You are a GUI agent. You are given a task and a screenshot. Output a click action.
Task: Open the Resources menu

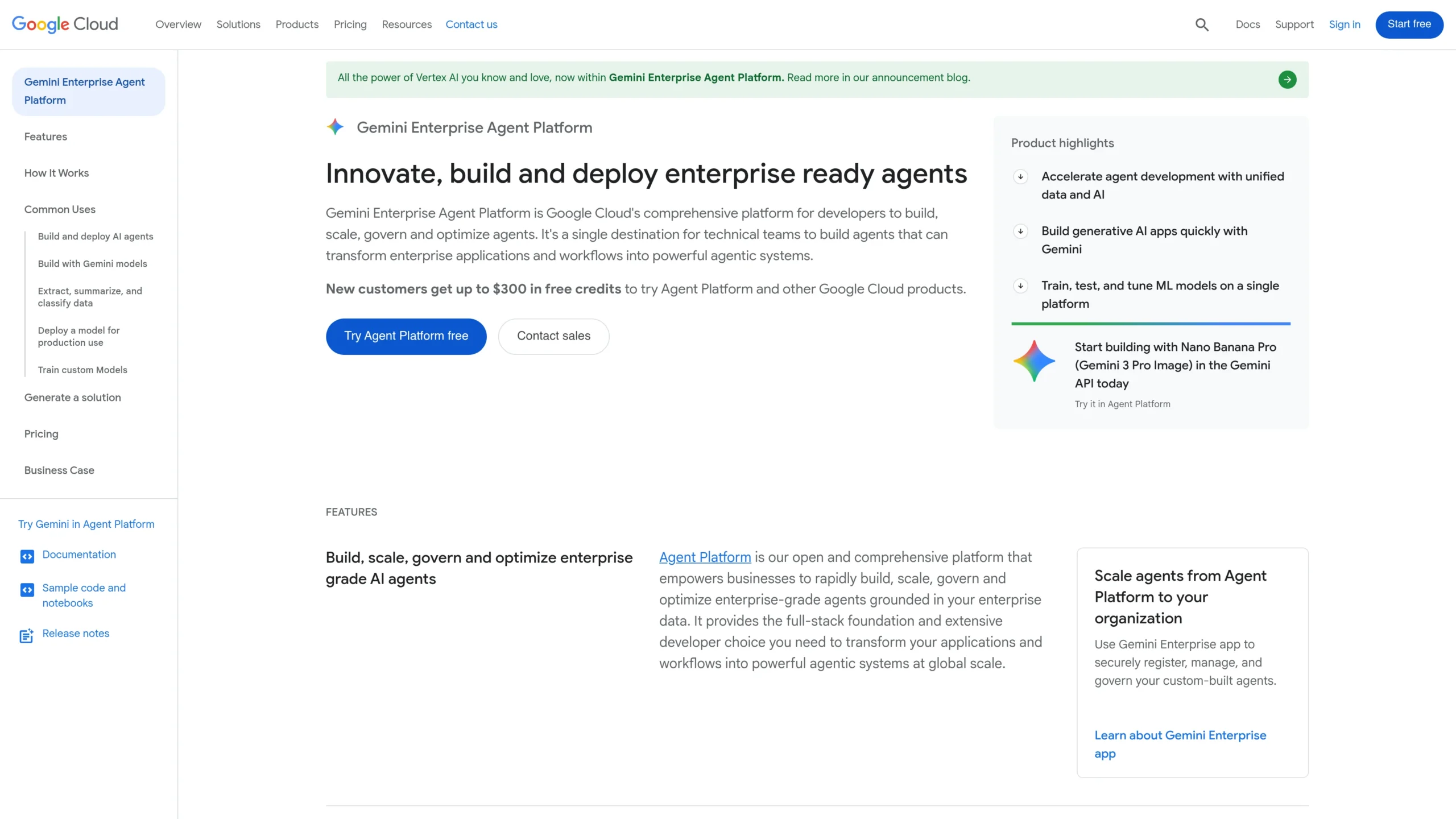407,24
